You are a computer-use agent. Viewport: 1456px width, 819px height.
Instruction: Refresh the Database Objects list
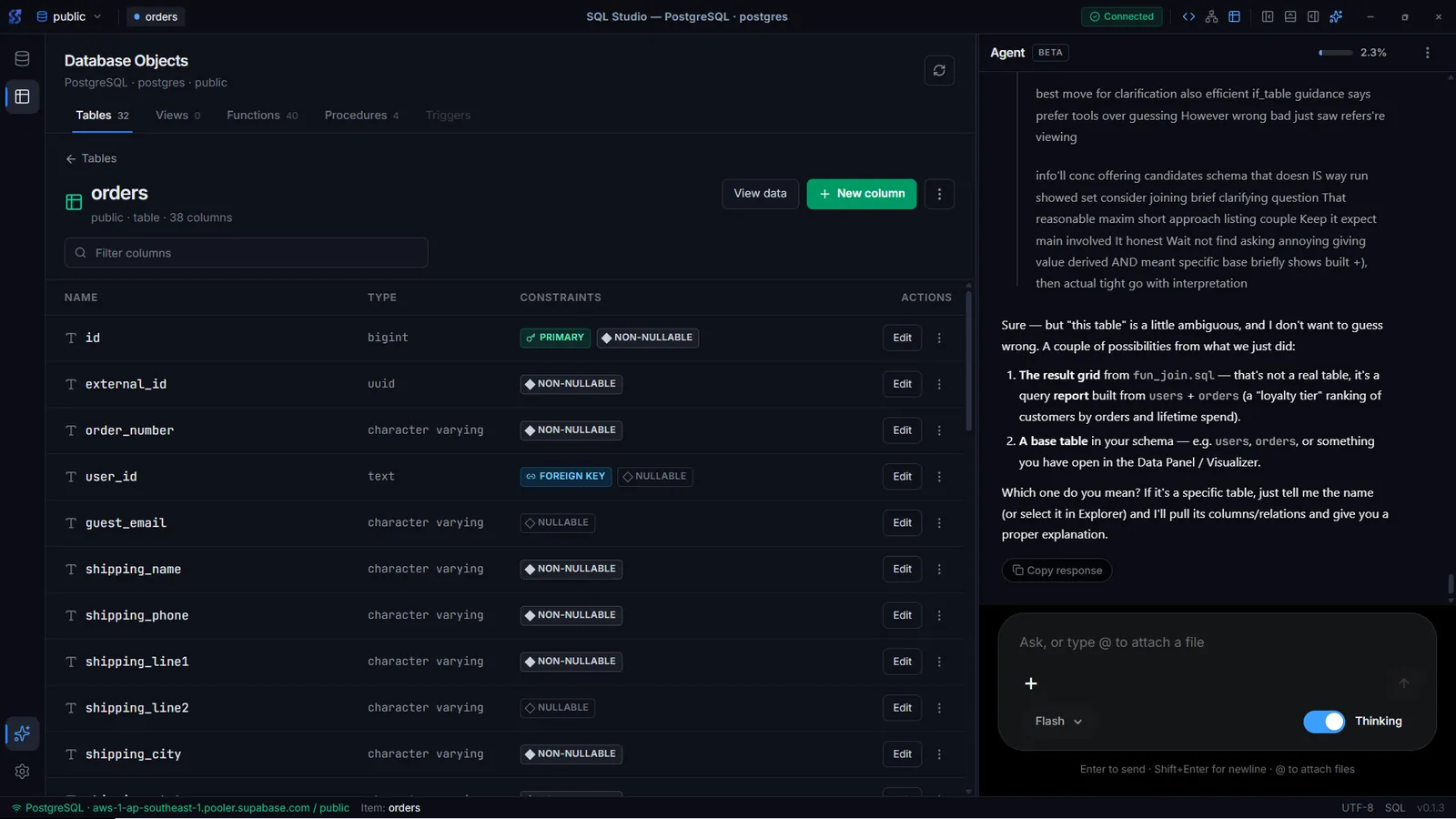(939, 70)
